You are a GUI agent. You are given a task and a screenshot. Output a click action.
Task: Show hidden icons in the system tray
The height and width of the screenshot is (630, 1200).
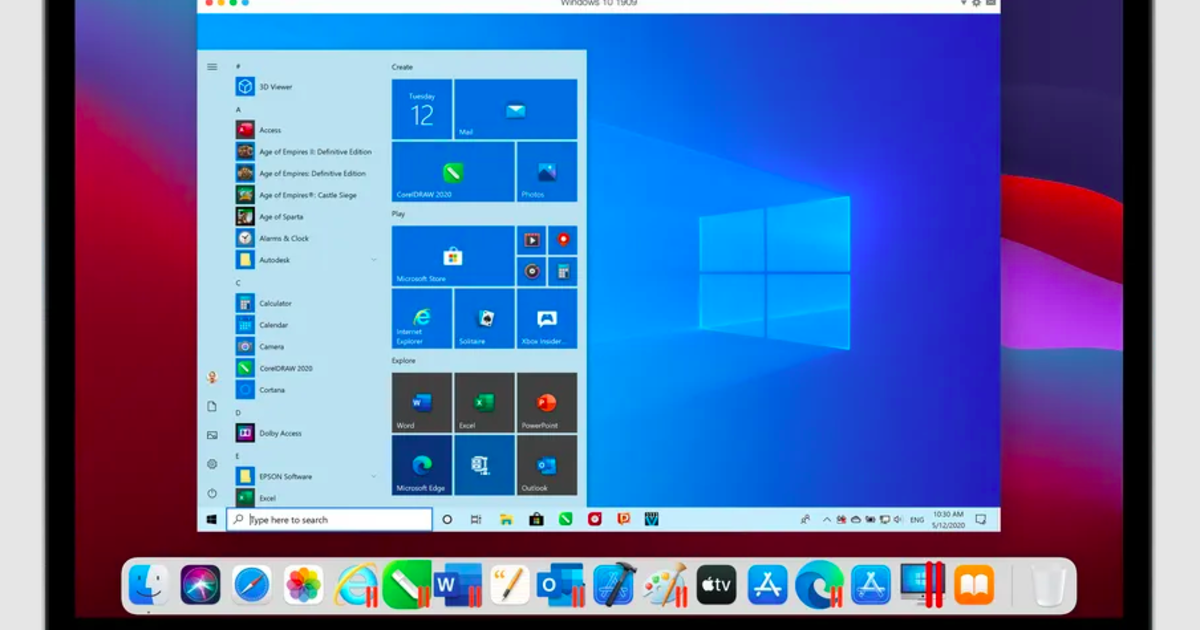(x=827, y=520)
